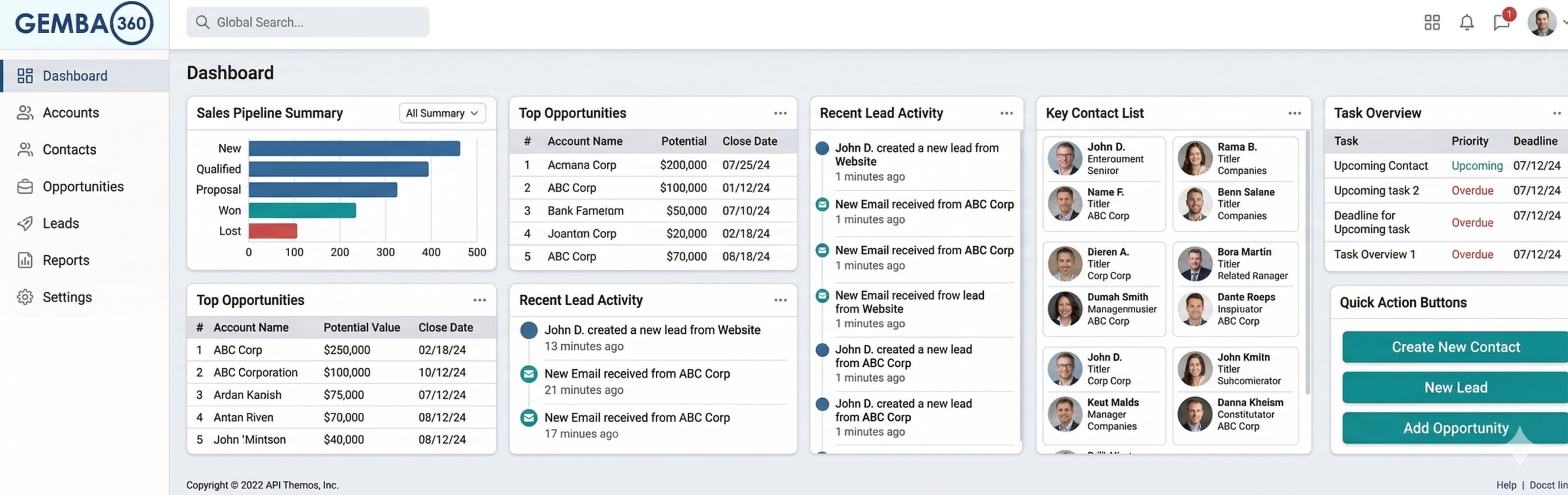
Task: Open the notifications bell
Action: click(1466, 23)
